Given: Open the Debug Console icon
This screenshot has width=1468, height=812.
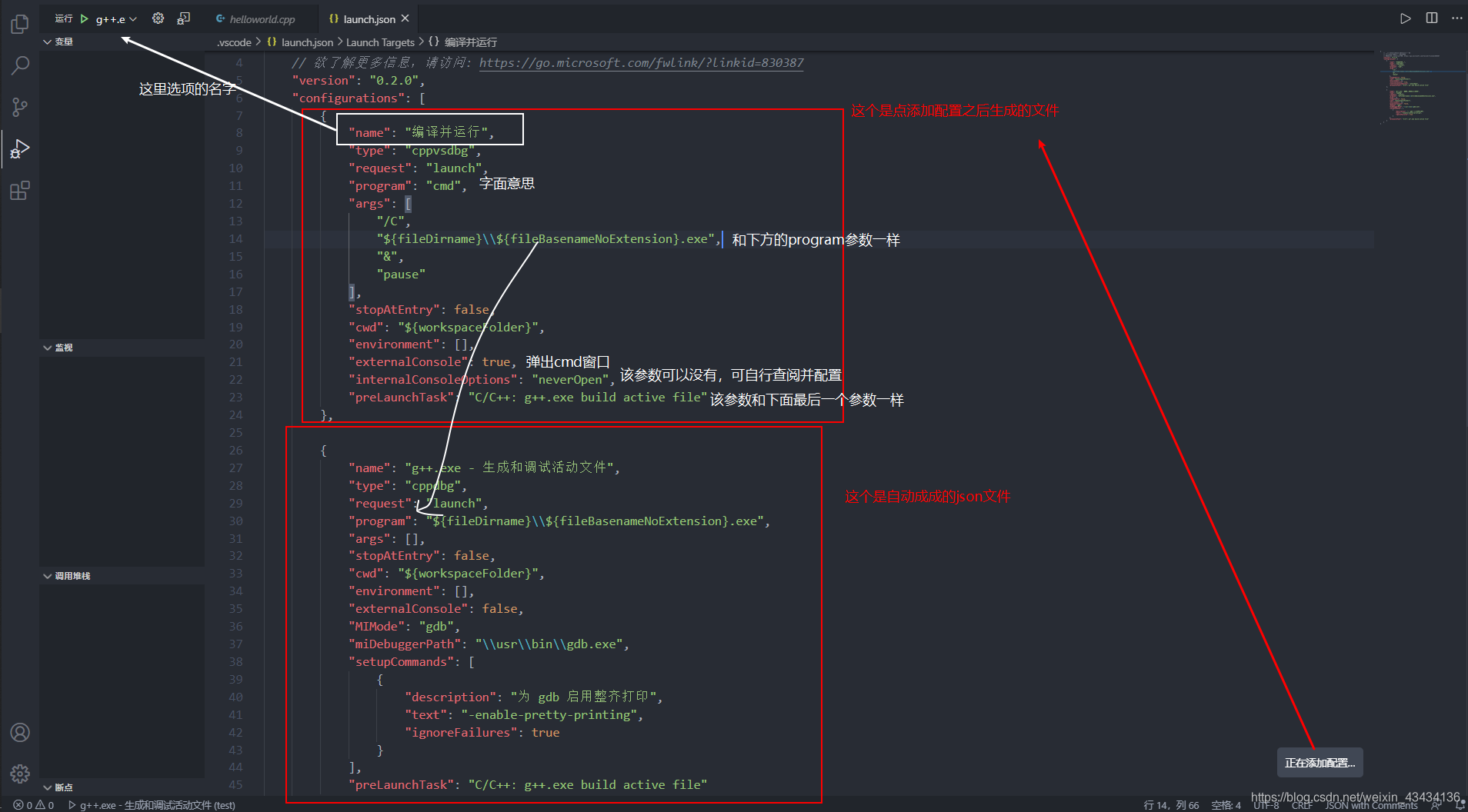Looking at the screenshot, I should (x=184, y=18).
